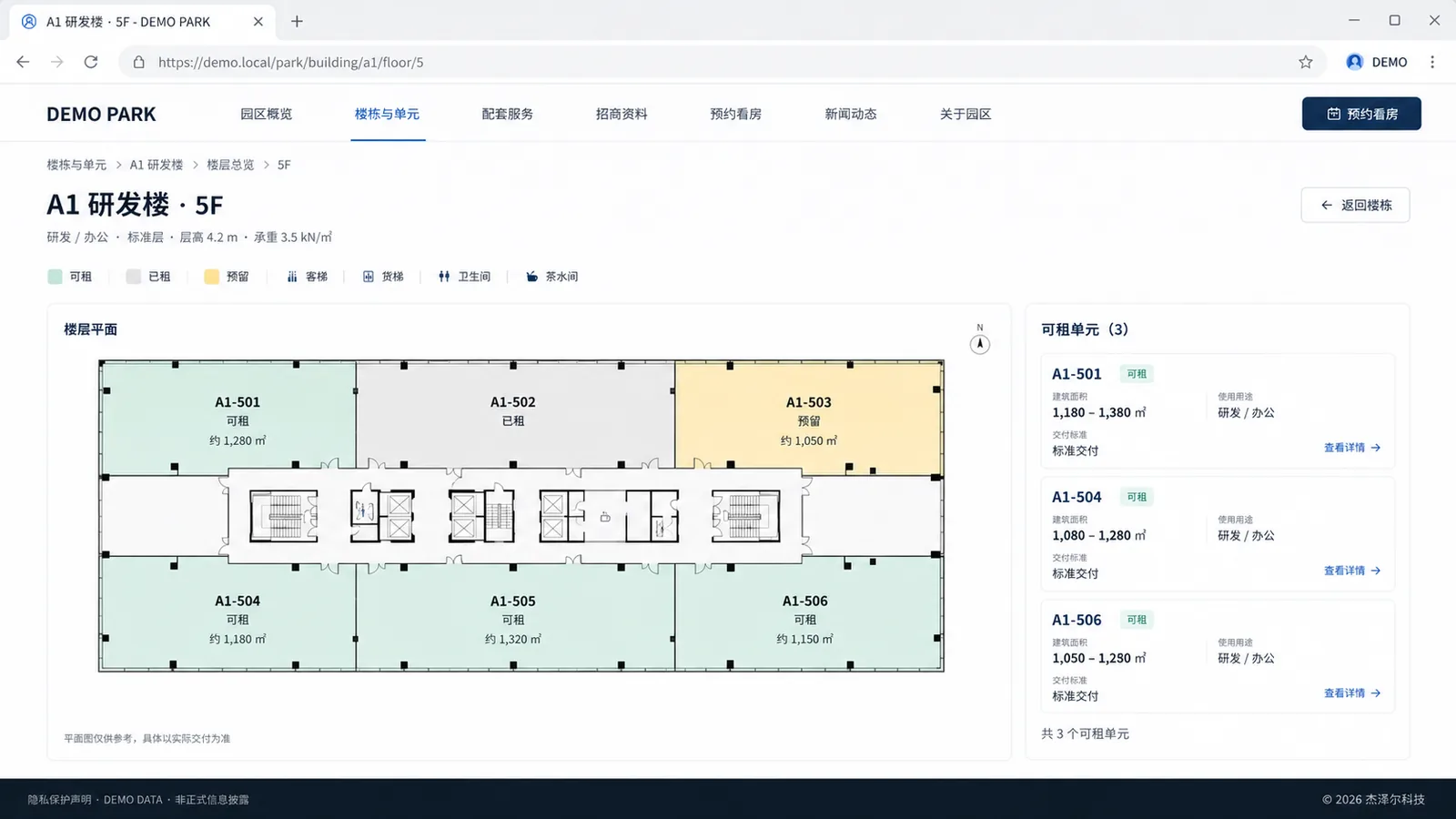Image resolution: width=1456 pixels, height=819 pixels.
Task: Click the 可租 green legend swatch
Action: point(55,277)
